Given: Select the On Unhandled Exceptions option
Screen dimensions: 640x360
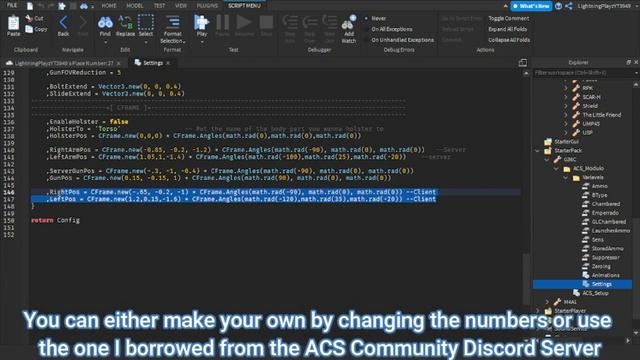Looking at the screenshot, I should pos(402,40).
